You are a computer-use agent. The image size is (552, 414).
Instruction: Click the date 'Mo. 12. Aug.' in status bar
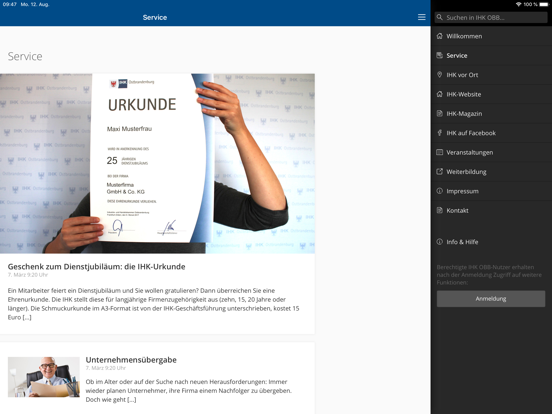[x=35, y=4]
